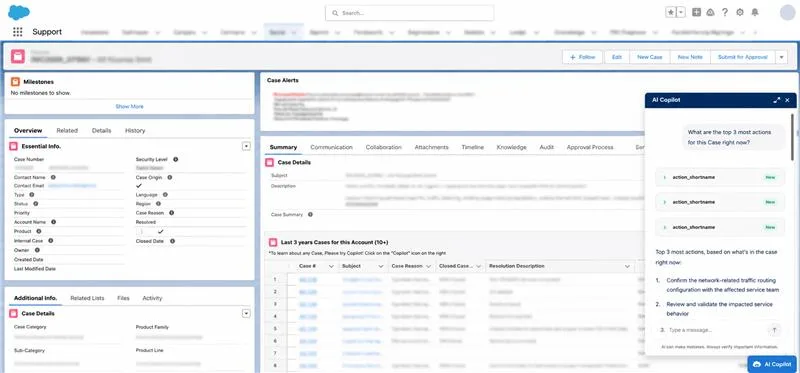
Task: Switch to the Details tab
Action: click(x=102, y=131)
